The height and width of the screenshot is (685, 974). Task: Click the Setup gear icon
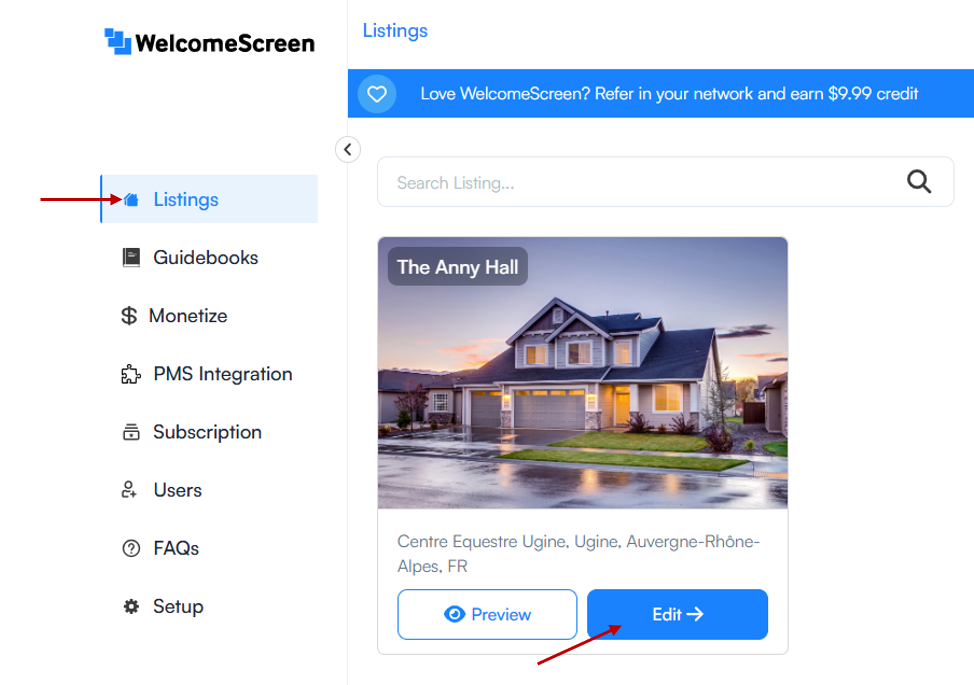131,606
